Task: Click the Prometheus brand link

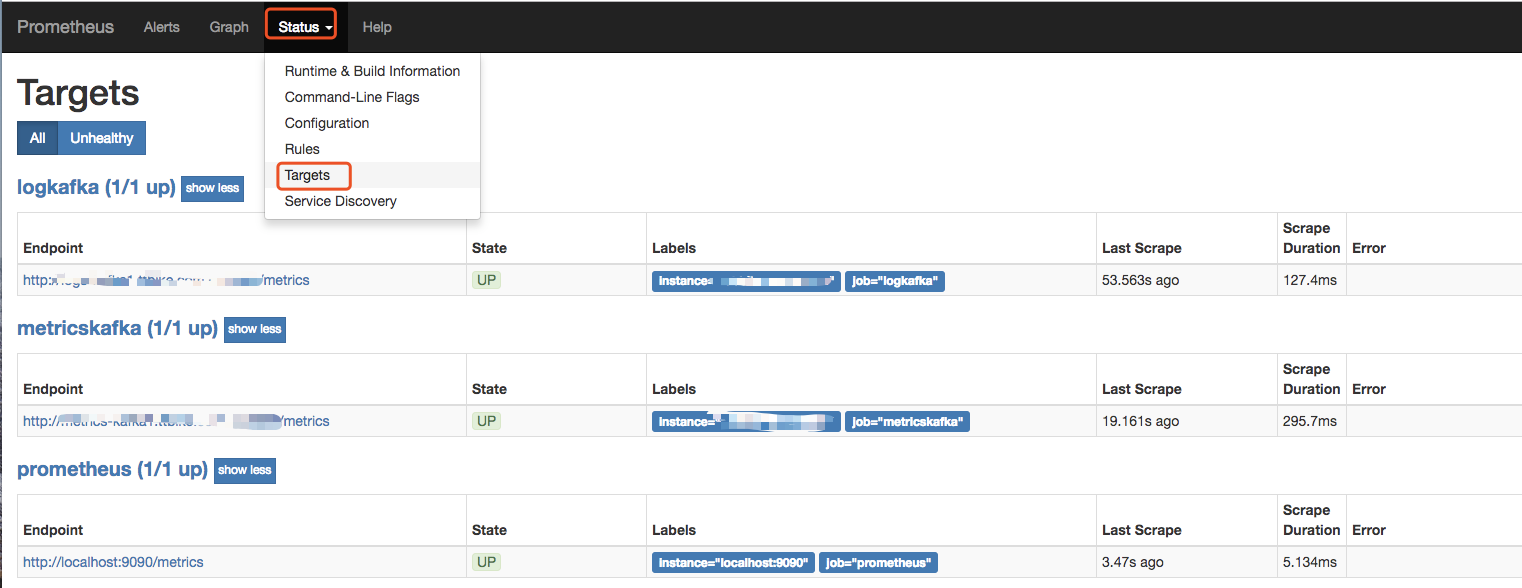Action: pyautogui.click(x=66, y=27)
